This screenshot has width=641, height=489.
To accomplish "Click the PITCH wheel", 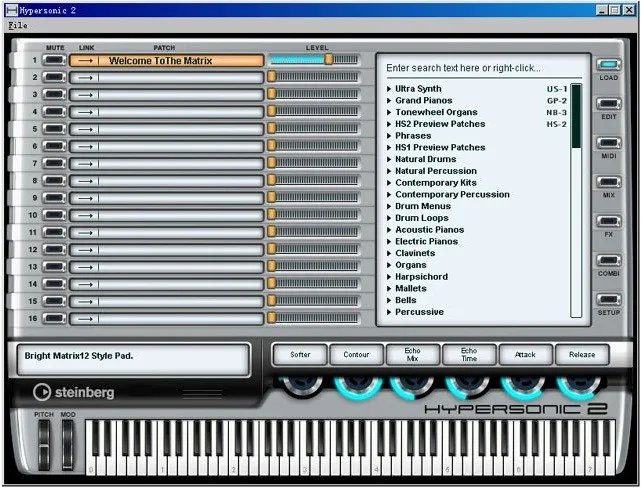I will coord(44,445).
